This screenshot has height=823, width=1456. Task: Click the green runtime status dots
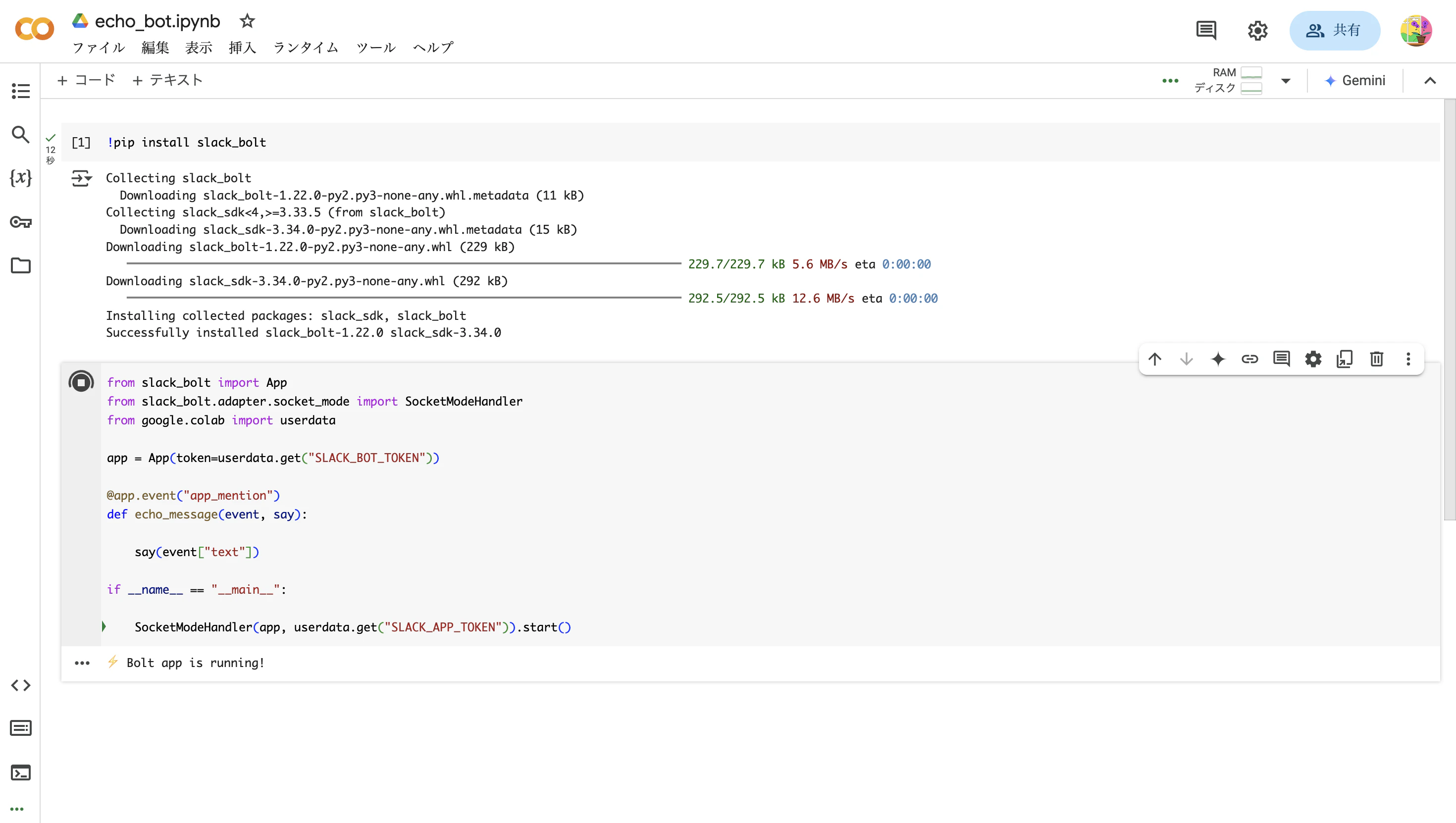coord(1170,80)
